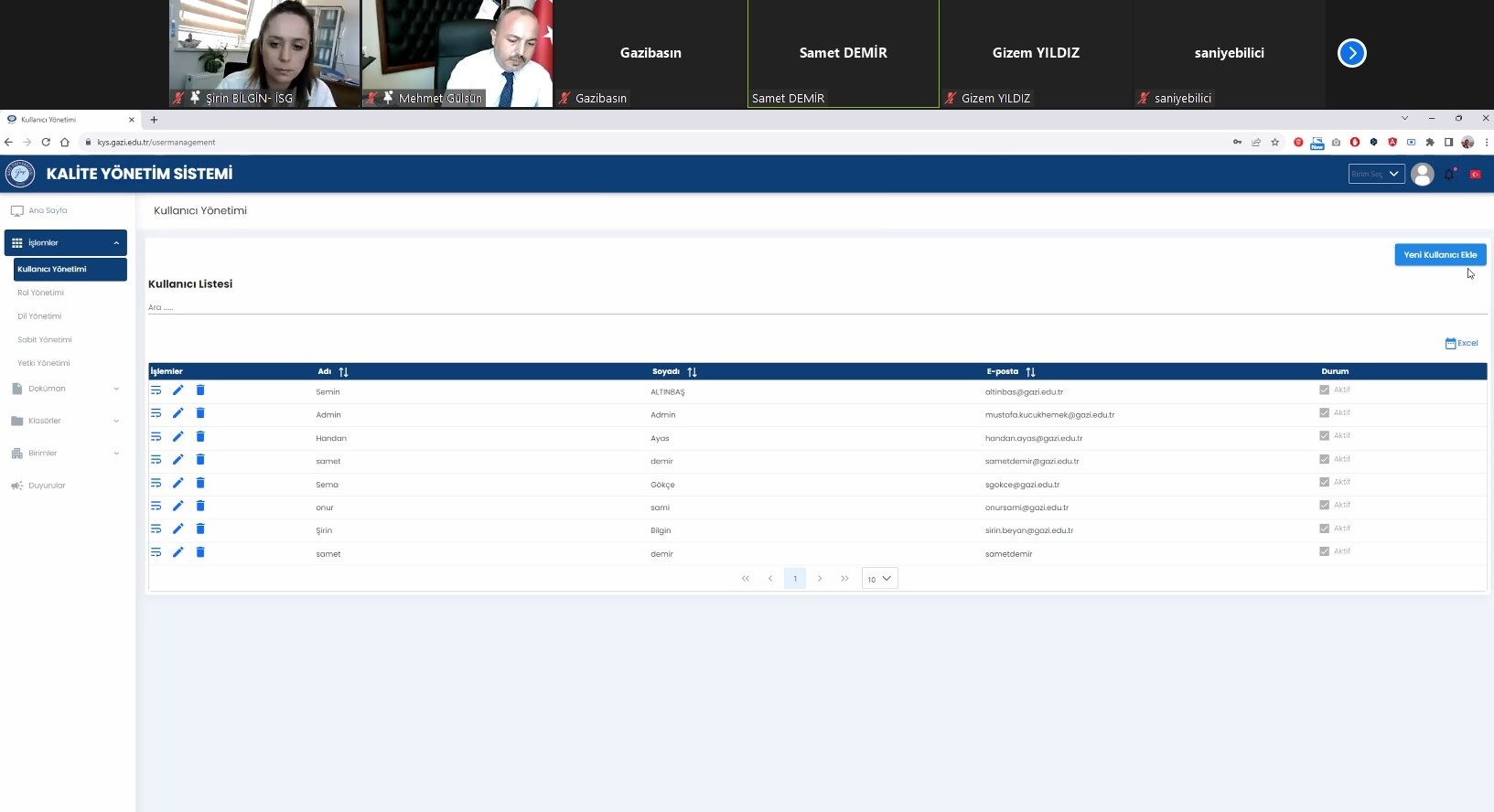
Task: Toggle Aktif checkbox for Sema Gökçe
Action: (x=1324, y=482)
